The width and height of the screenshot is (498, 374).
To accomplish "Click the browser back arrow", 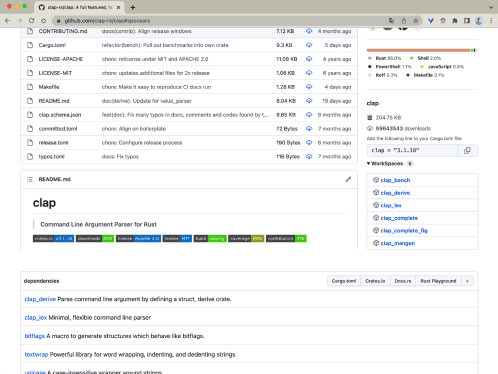I will click(x=8, y=21).
